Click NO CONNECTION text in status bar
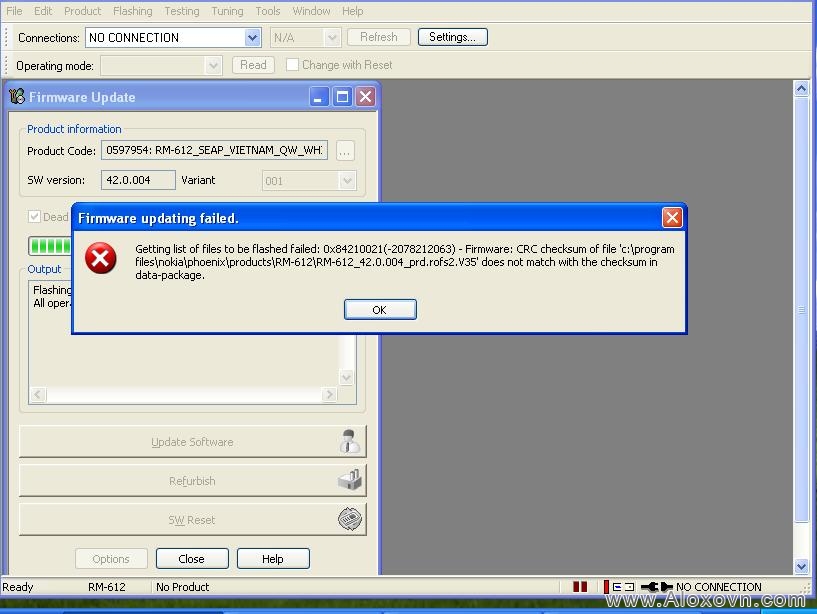This screenshot has width=817, height=614. click(x=719, y=587)
